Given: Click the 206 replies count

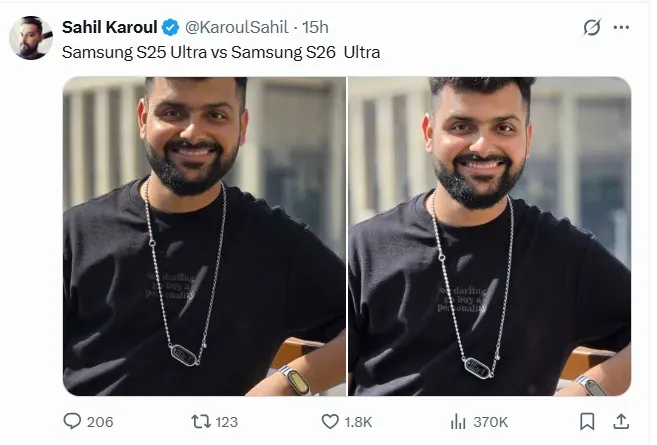Looking at the screenshot, I should [x=100, y=422].
